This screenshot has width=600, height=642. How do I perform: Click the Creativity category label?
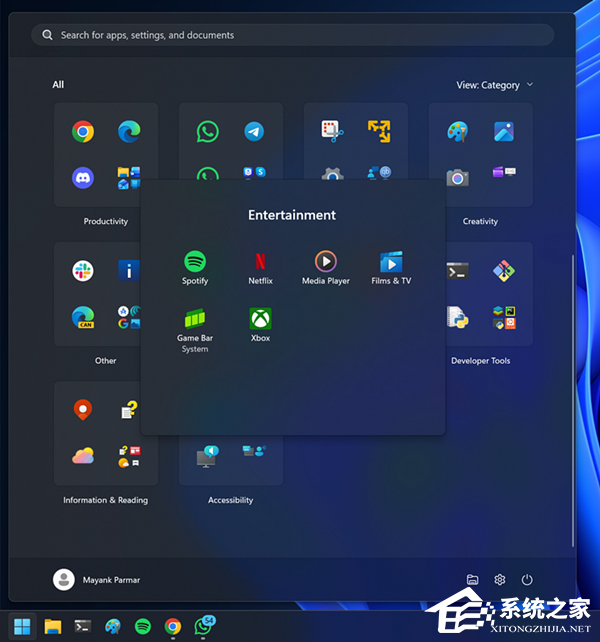point(480,222)
